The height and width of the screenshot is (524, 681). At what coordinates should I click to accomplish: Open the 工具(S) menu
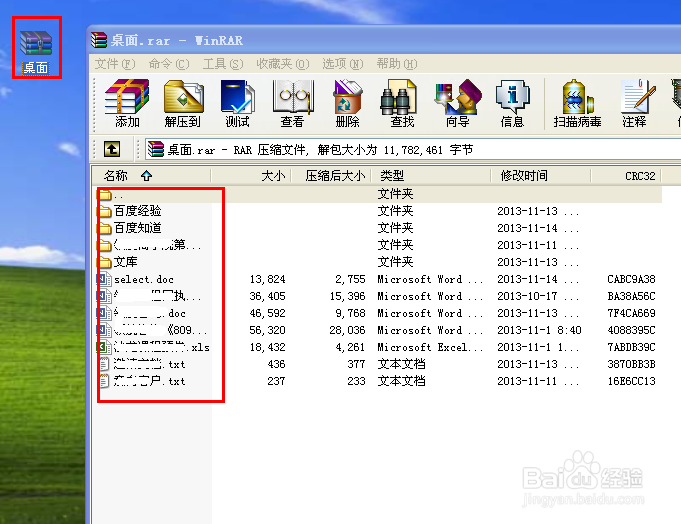223,64
